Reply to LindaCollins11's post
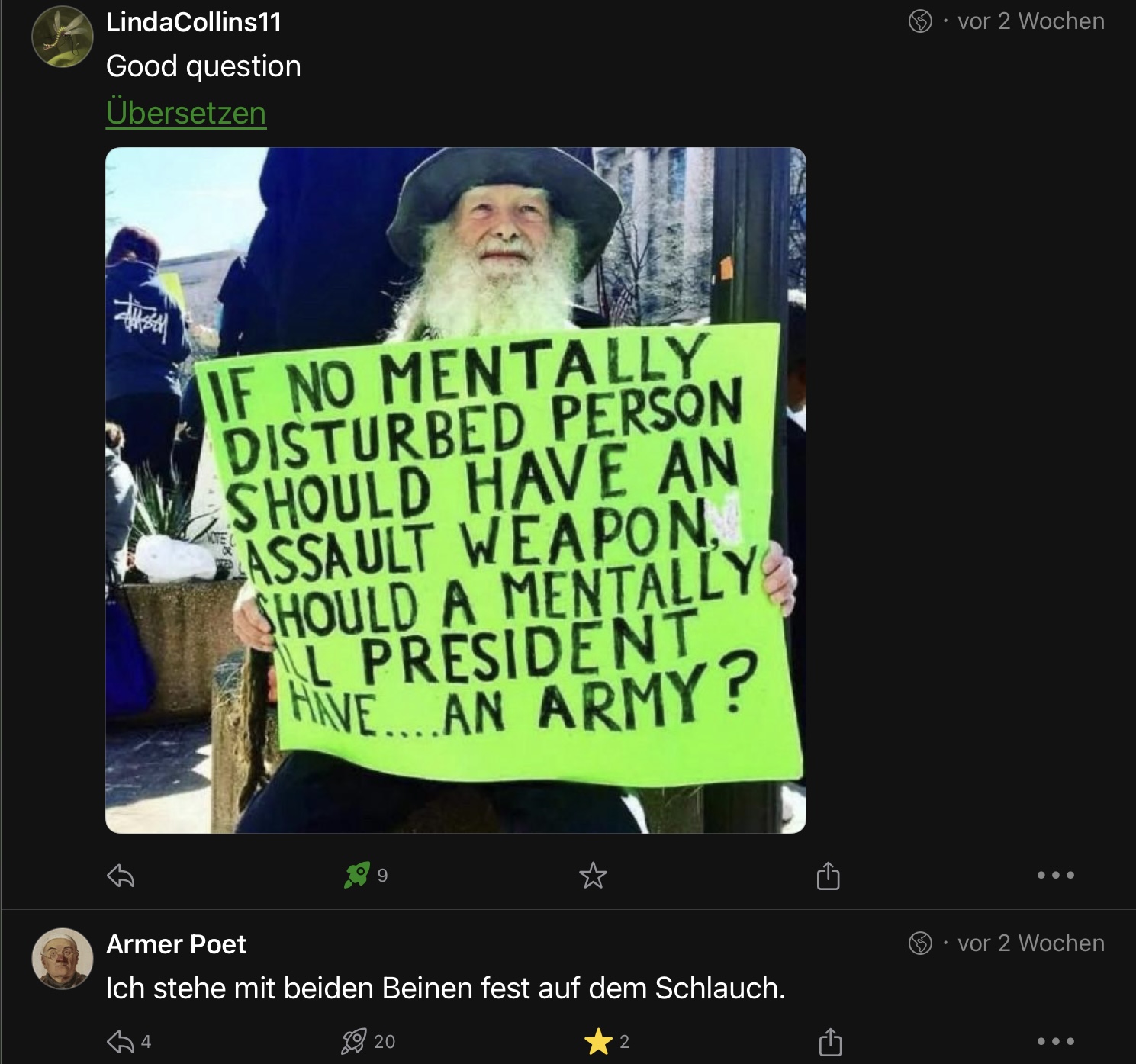This screenshot has height=1064, width=1136. pyautogui.click(x=121, y=876)
